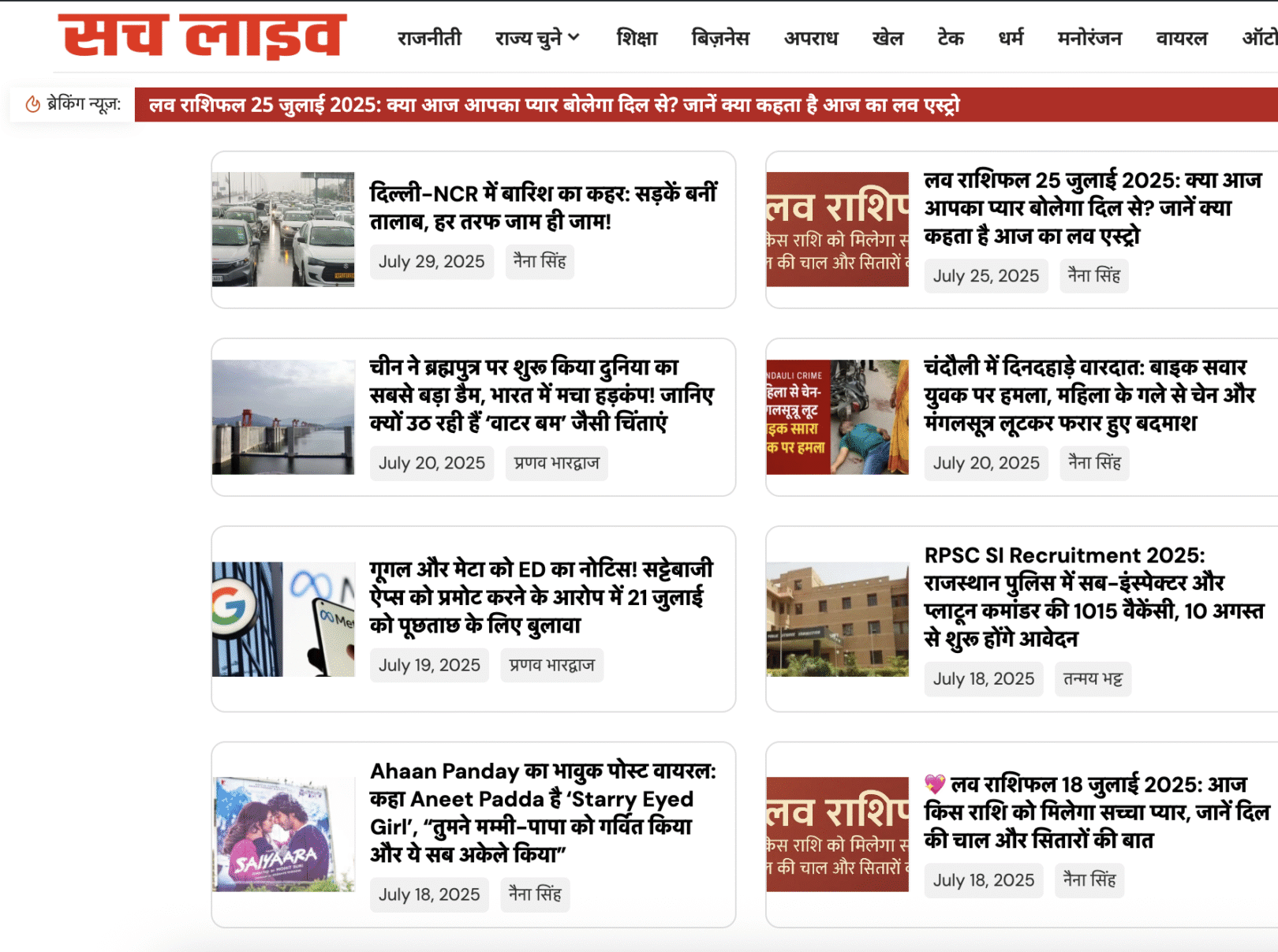Image resolution: width=1278 pixels, height=952 pixels.
Task: Open the शिक्षा section
Action: click(637, 38)
